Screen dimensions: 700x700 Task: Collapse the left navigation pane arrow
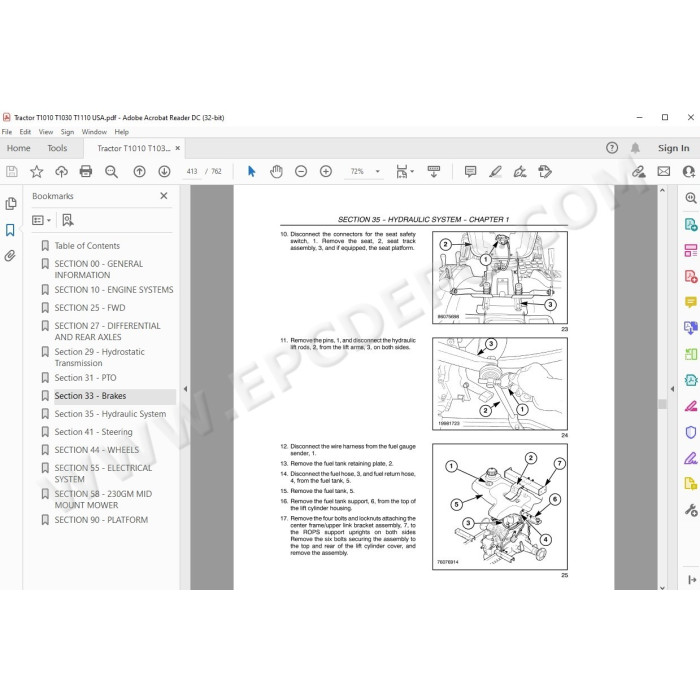(185, 389)
